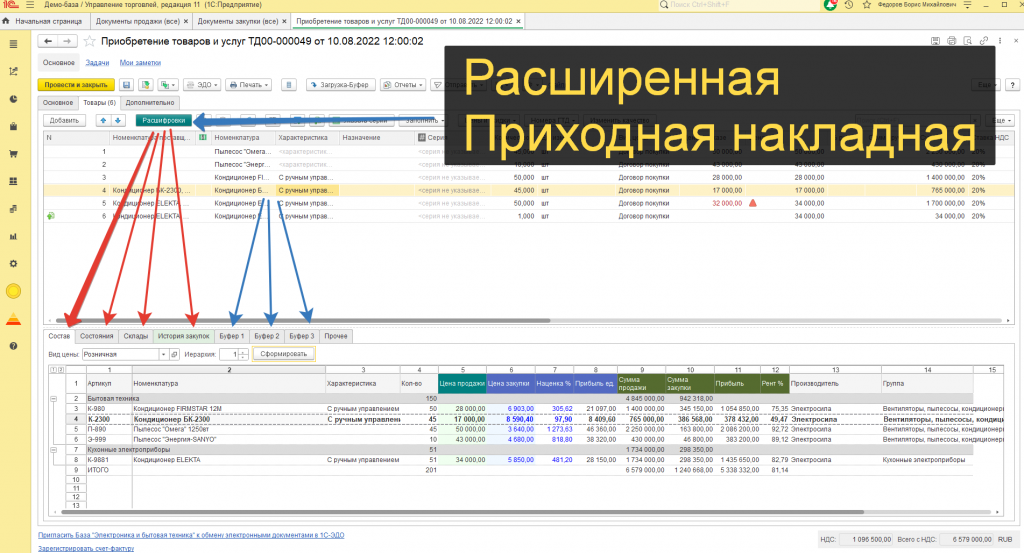This screenshot has height=553, width=1024.
Task: Click the Загрузка-Буфер button
Action: tap(340, 85)
